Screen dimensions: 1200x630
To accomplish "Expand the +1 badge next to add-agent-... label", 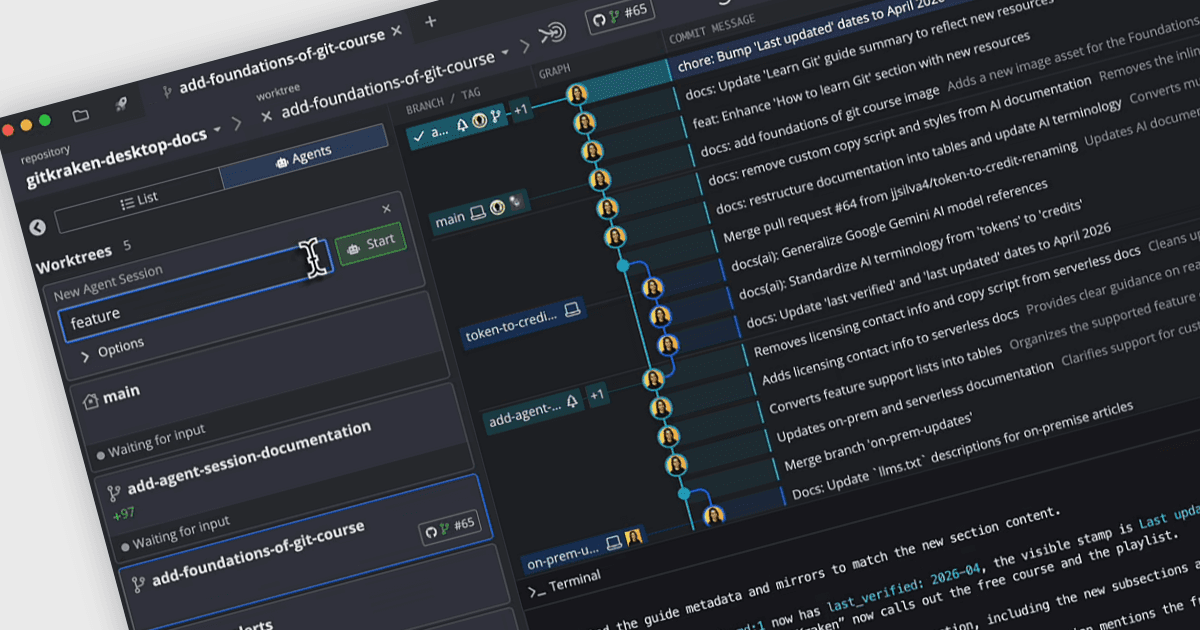I will [x=597, y=395].
